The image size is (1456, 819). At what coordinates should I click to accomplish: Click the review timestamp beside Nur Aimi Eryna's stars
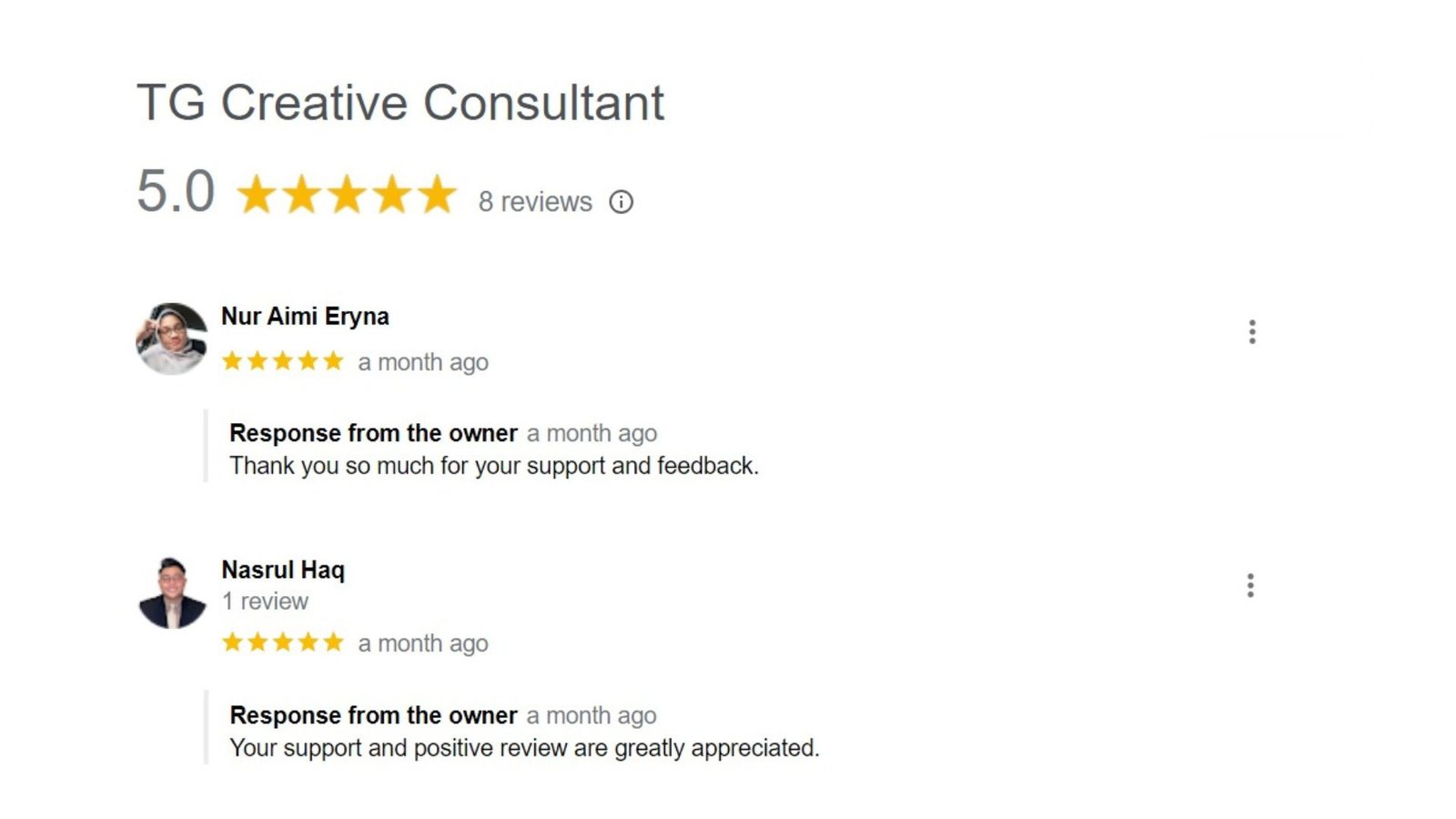423,362
